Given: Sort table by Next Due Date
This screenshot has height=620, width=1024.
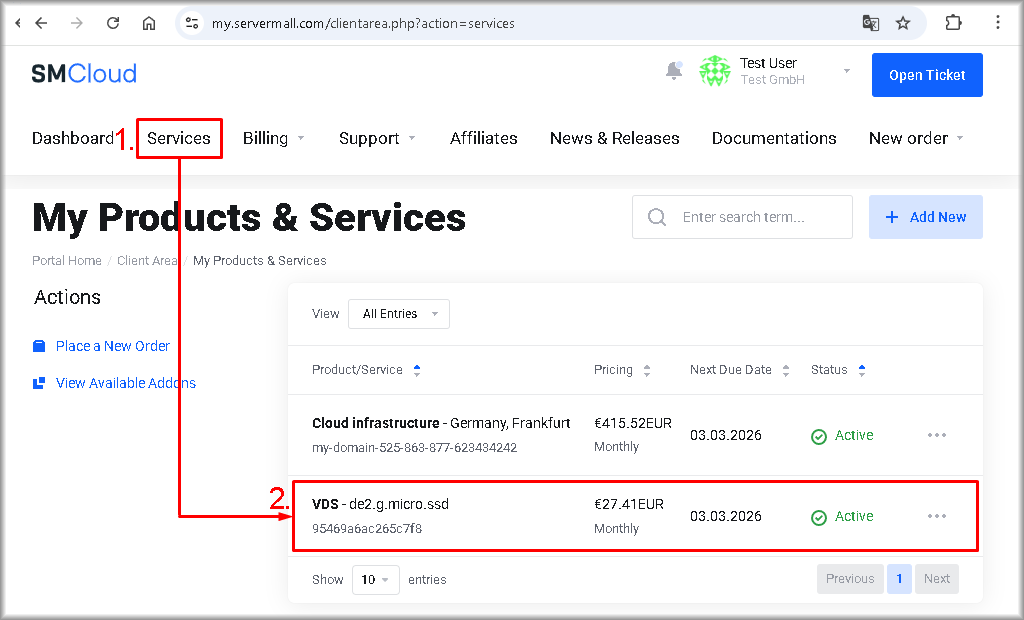Looking at the screenshot, I should click(786, 370).
